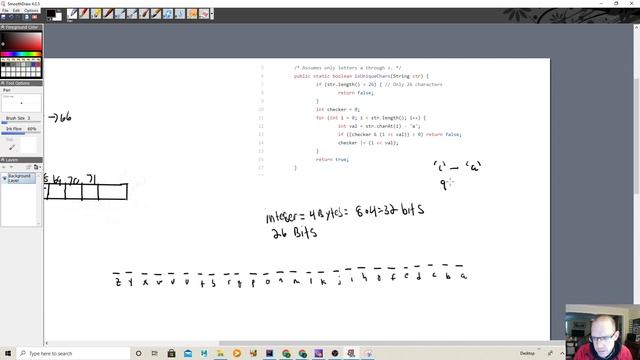The width and height of the screenshot is (640, 360).
Task: Open the Mail app on taskbar
Action: [x=188, y=353]
